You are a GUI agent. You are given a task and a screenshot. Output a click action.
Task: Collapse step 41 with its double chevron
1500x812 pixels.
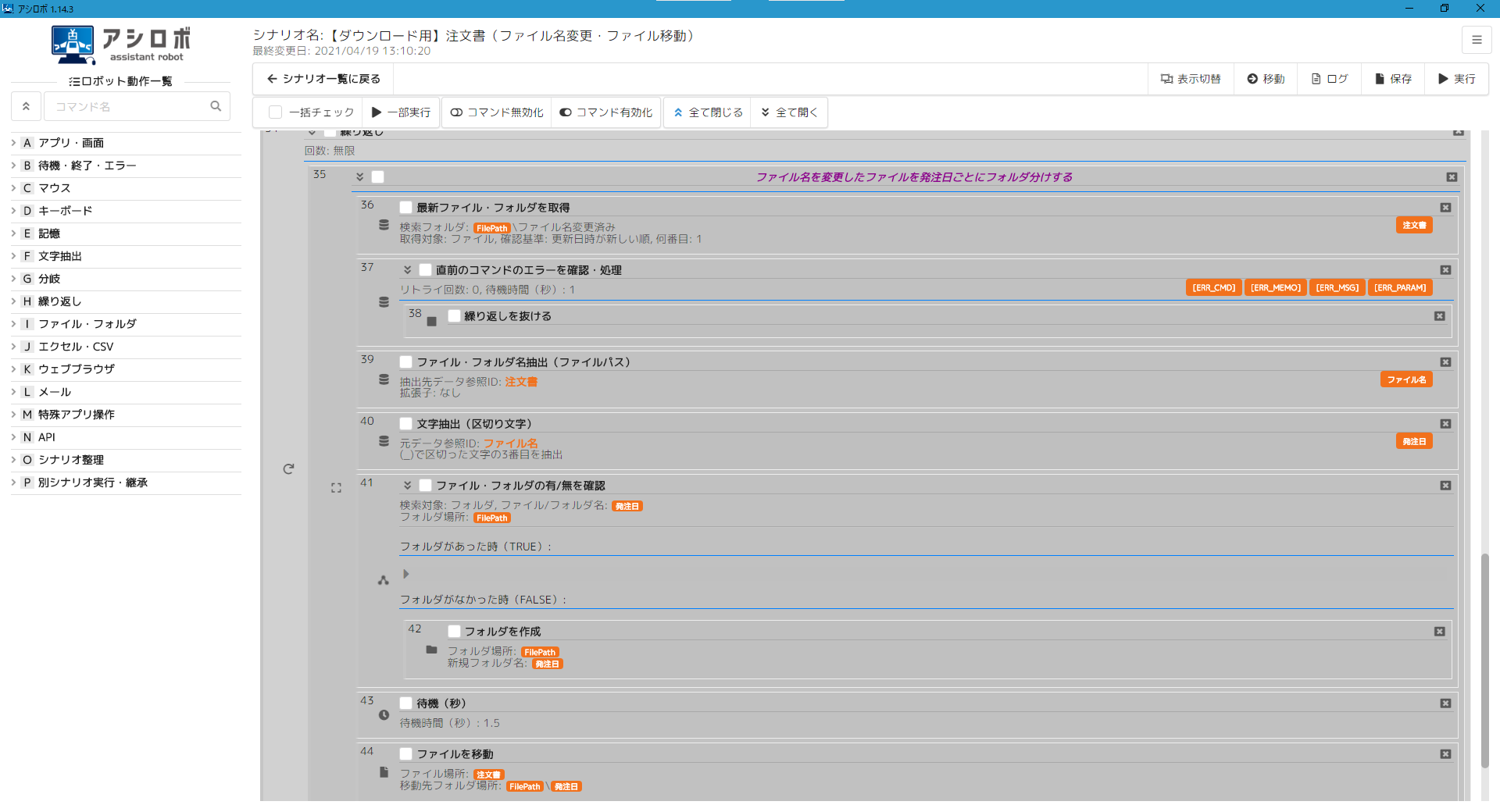(x=407, y=486)
